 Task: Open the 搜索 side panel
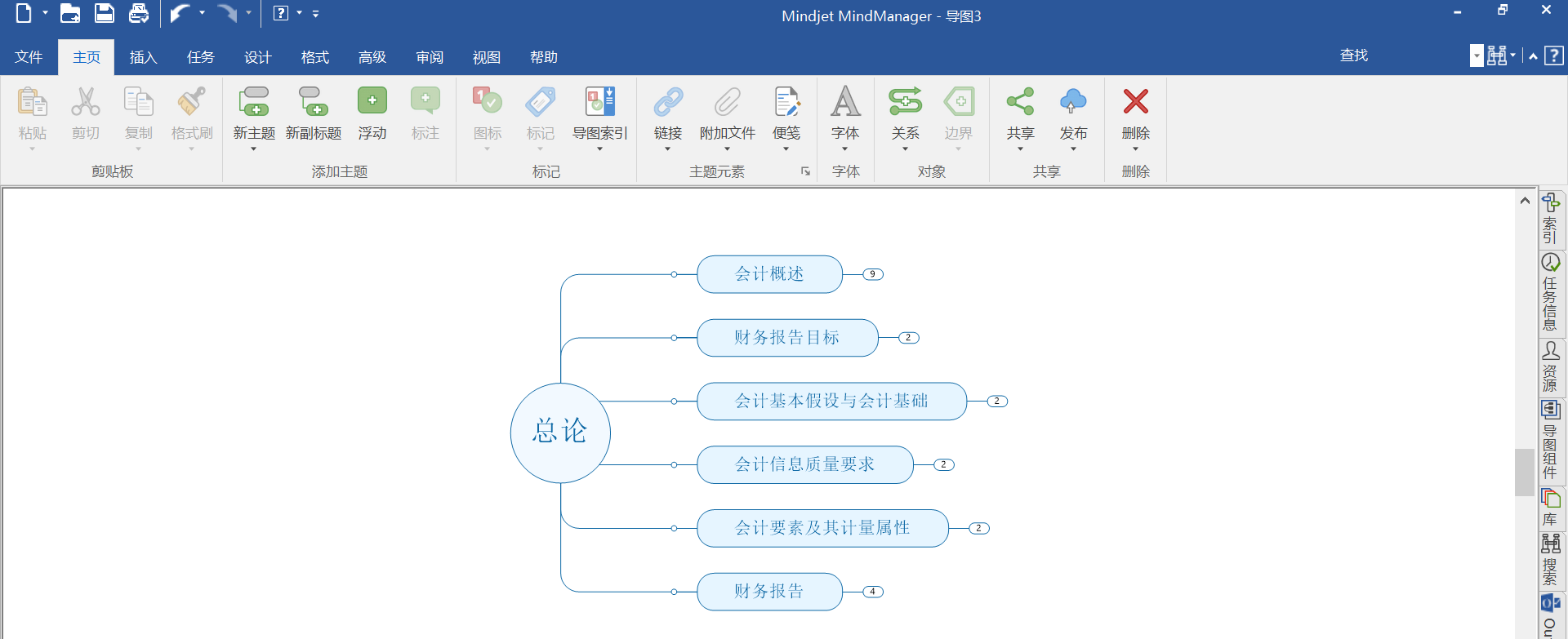(x=1551, y=560)
